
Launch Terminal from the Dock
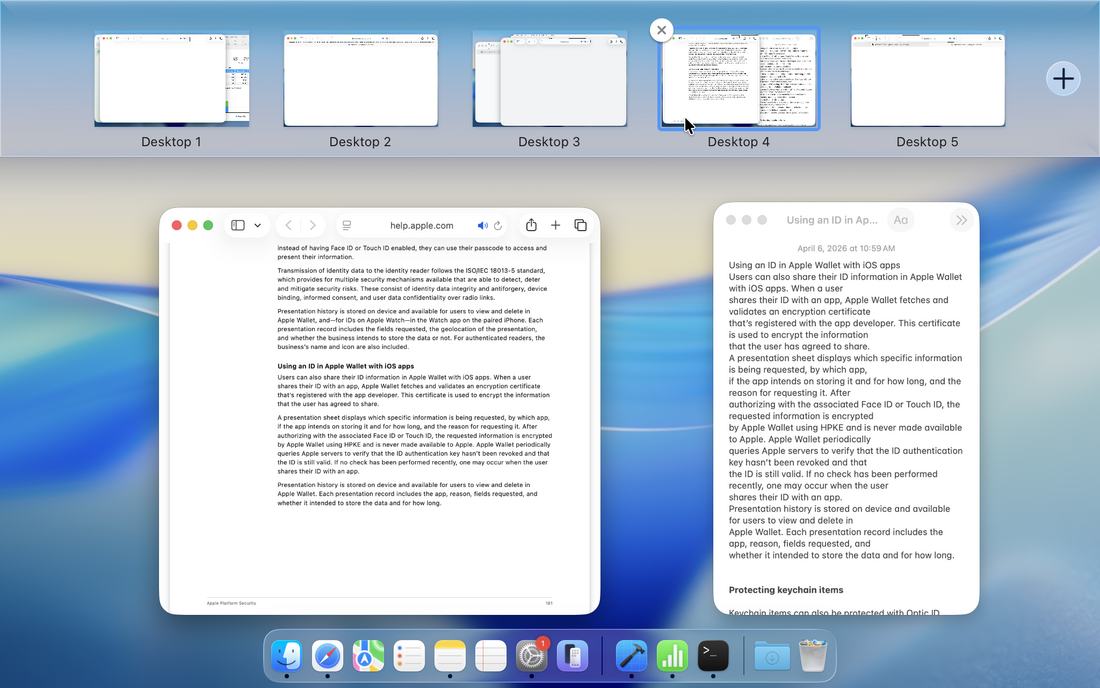click(713, 656)
